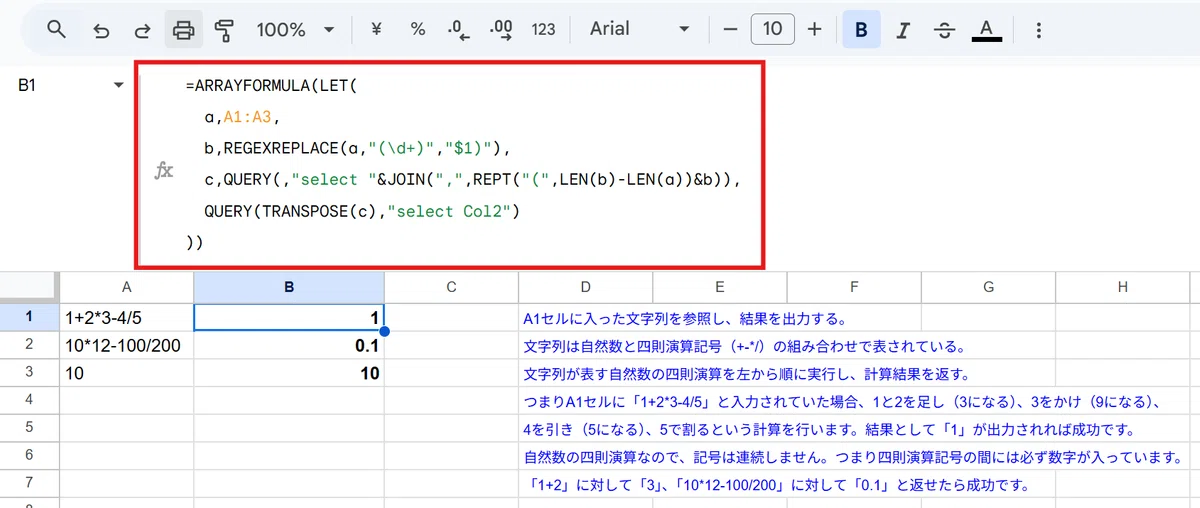Open the 123 more formats menu
This screenshot has height=508, width=1200.
click(x=543, y=30)
